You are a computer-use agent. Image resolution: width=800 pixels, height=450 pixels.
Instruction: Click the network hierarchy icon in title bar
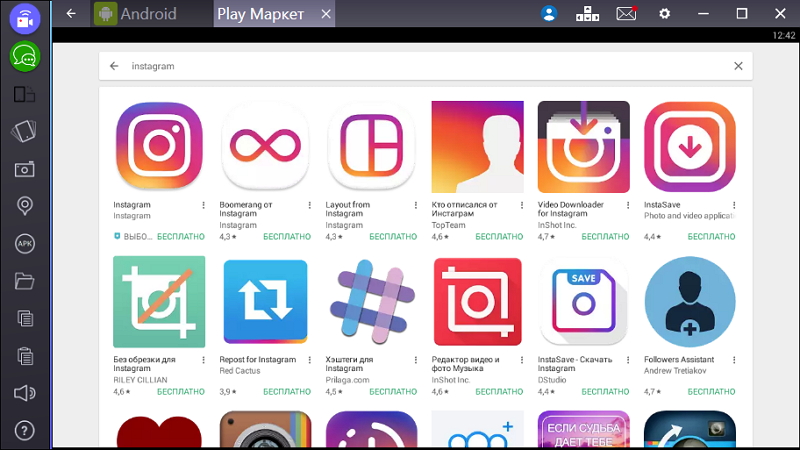pyautogui.click(x=587, y=14)
